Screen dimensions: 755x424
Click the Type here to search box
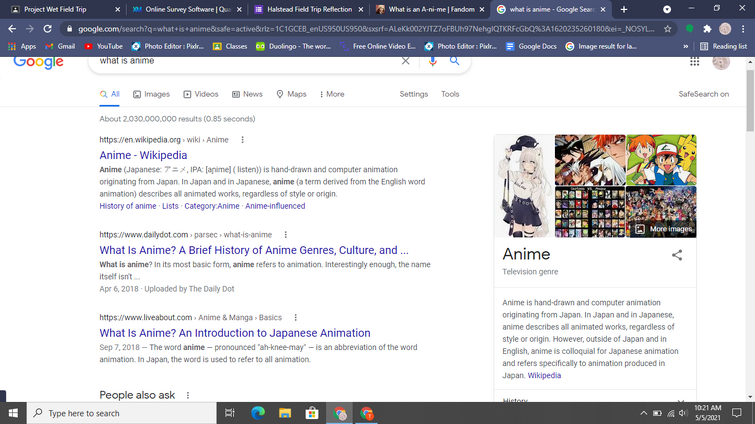click(121, 413)
